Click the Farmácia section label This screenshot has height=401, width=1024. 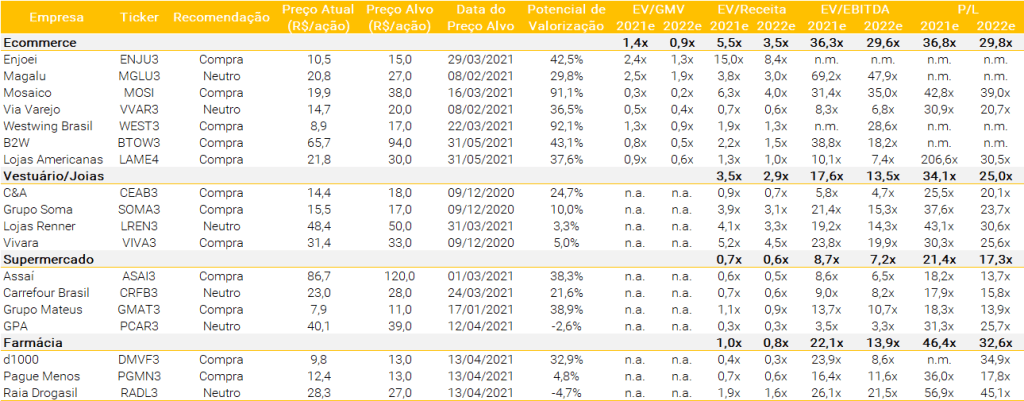[x=34, y=344]
